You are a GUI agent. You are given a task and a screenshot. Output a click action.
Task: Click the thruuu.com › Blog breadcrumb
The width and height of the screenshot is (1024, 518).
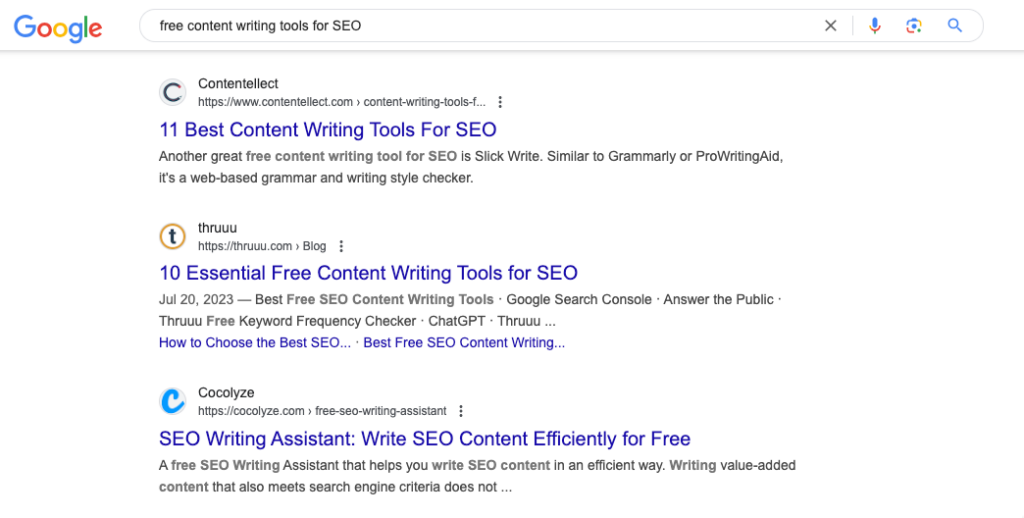pyautogui.click(x=262, y=246)
